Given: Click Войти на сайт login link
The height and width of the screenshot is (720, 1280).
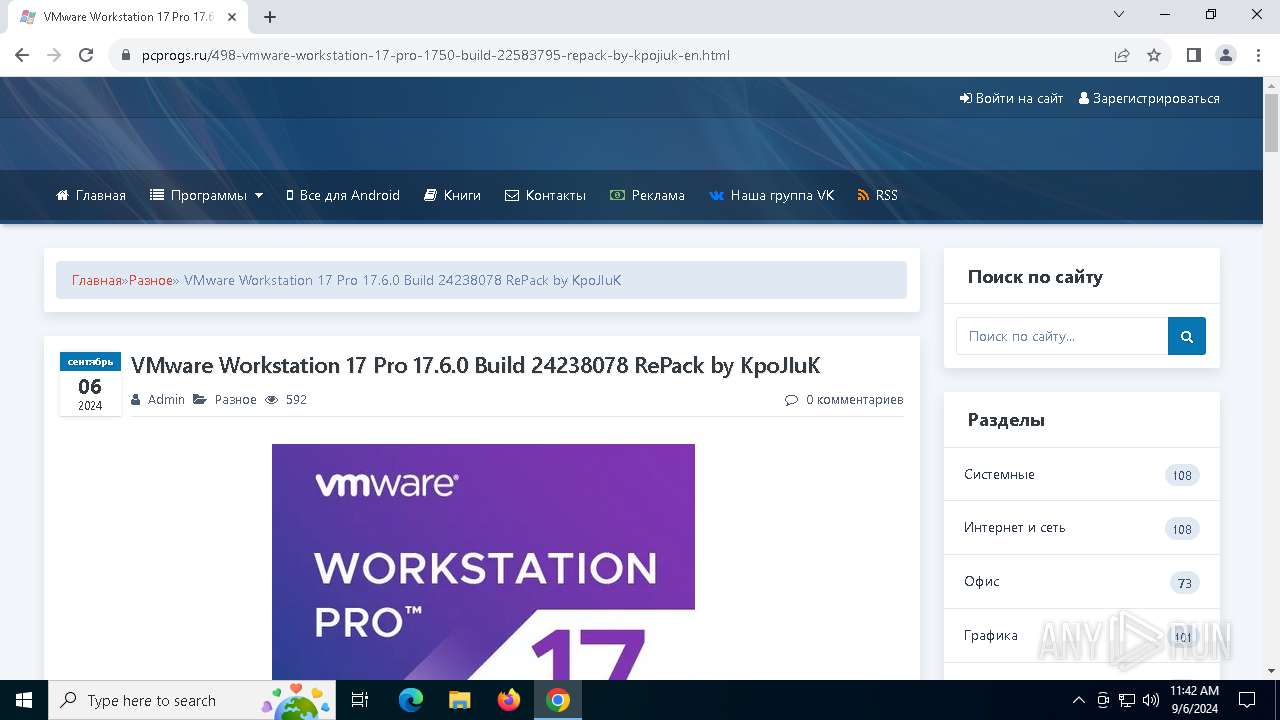Looking at the screenshot, I should click(1011, 98).
